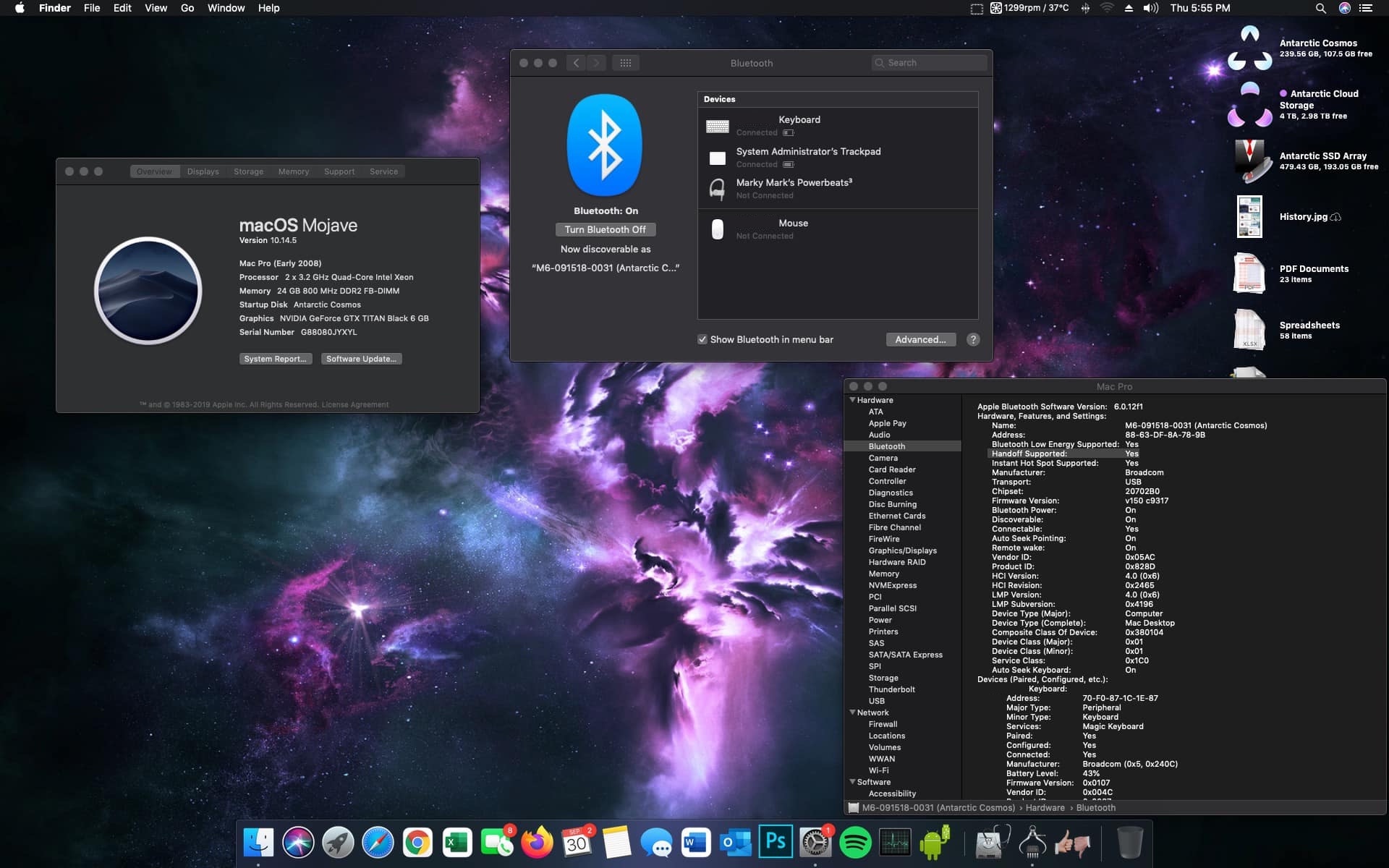Viewport: 1389px width, 868px height.
Task: Open the Window menu
Action: click(226, 8)
